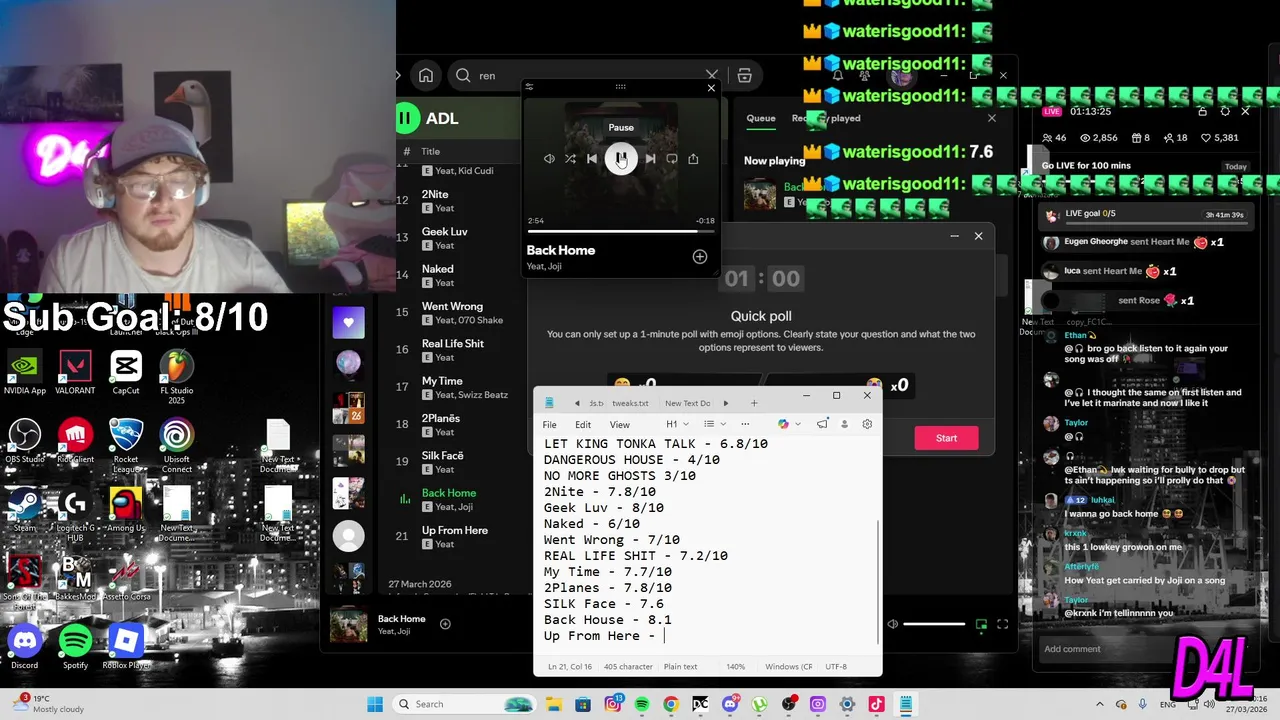The image size is (1280, 720).
Task: Switch to tweaks.txt tab in Notepad
Action: [x=630, y=403]
